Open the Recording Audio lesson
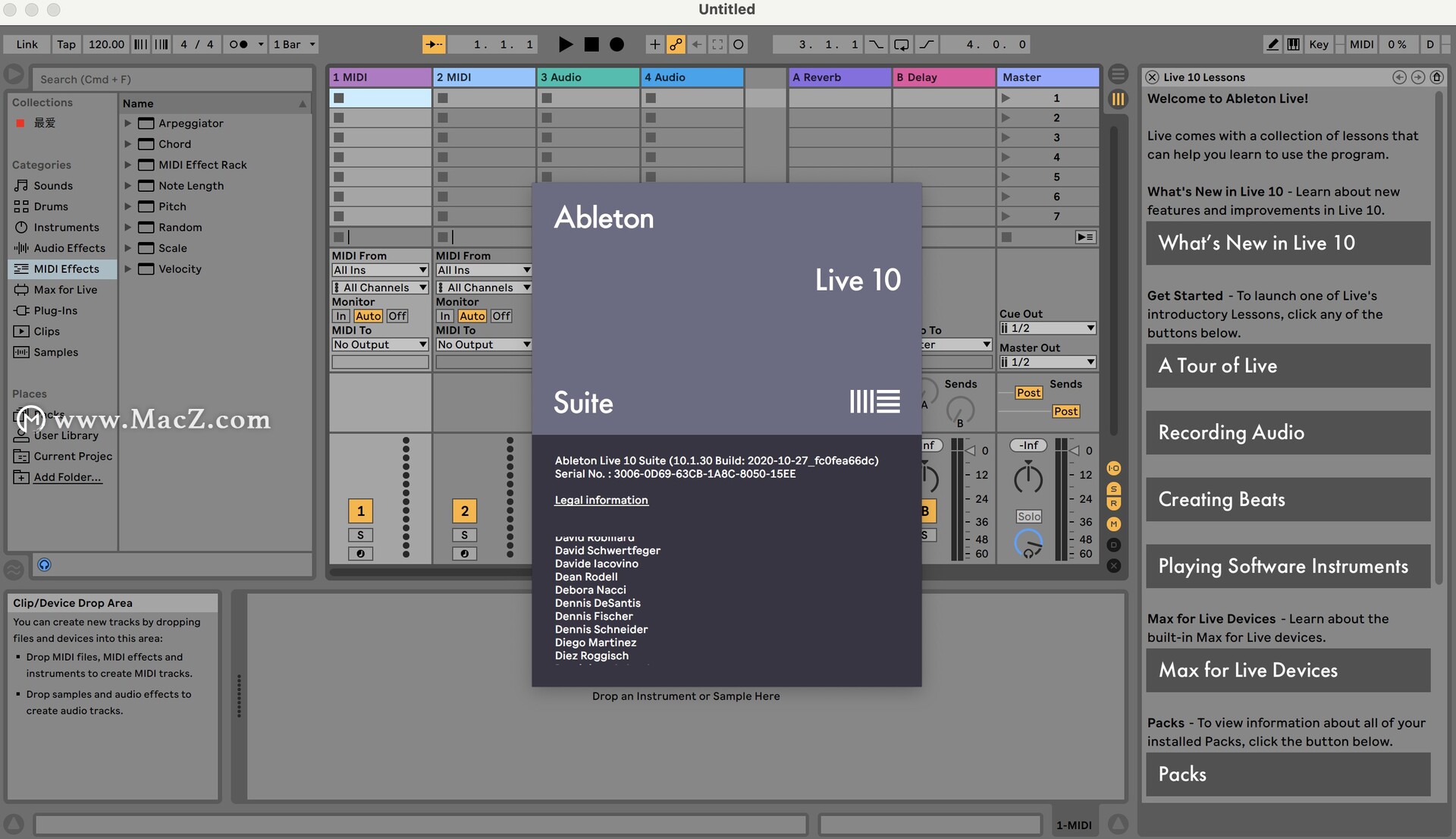This screenshot has height=839, width=1456. [x=1288, y=433]
